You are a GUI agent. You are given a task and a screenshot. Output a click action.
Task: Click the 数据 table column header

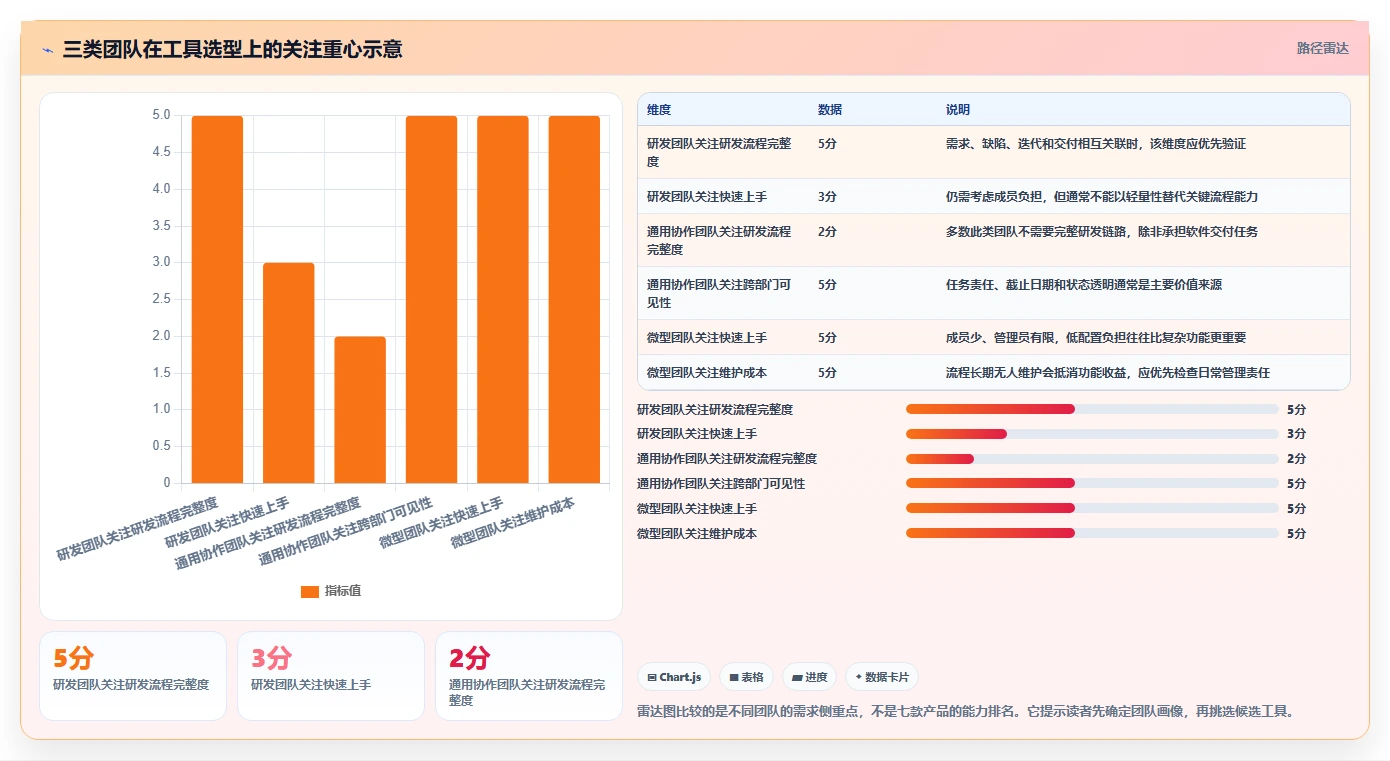[830, 110]
